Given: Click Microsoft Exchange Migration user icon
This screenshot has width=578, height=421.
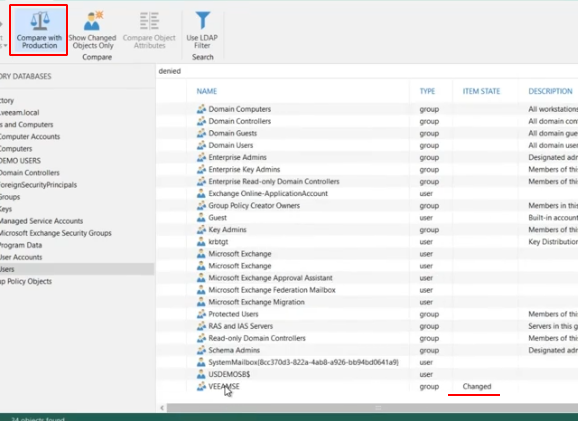Looking at the screenshot, I should pyautogui.click(x=201, y=302).
